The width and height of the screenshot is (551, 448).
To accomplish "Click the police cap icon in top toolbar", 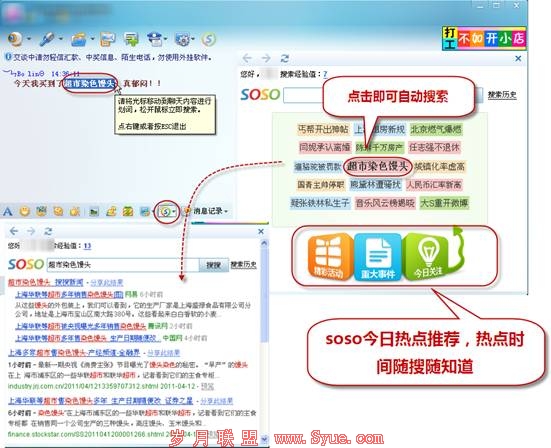I will [x=155, y=39].
